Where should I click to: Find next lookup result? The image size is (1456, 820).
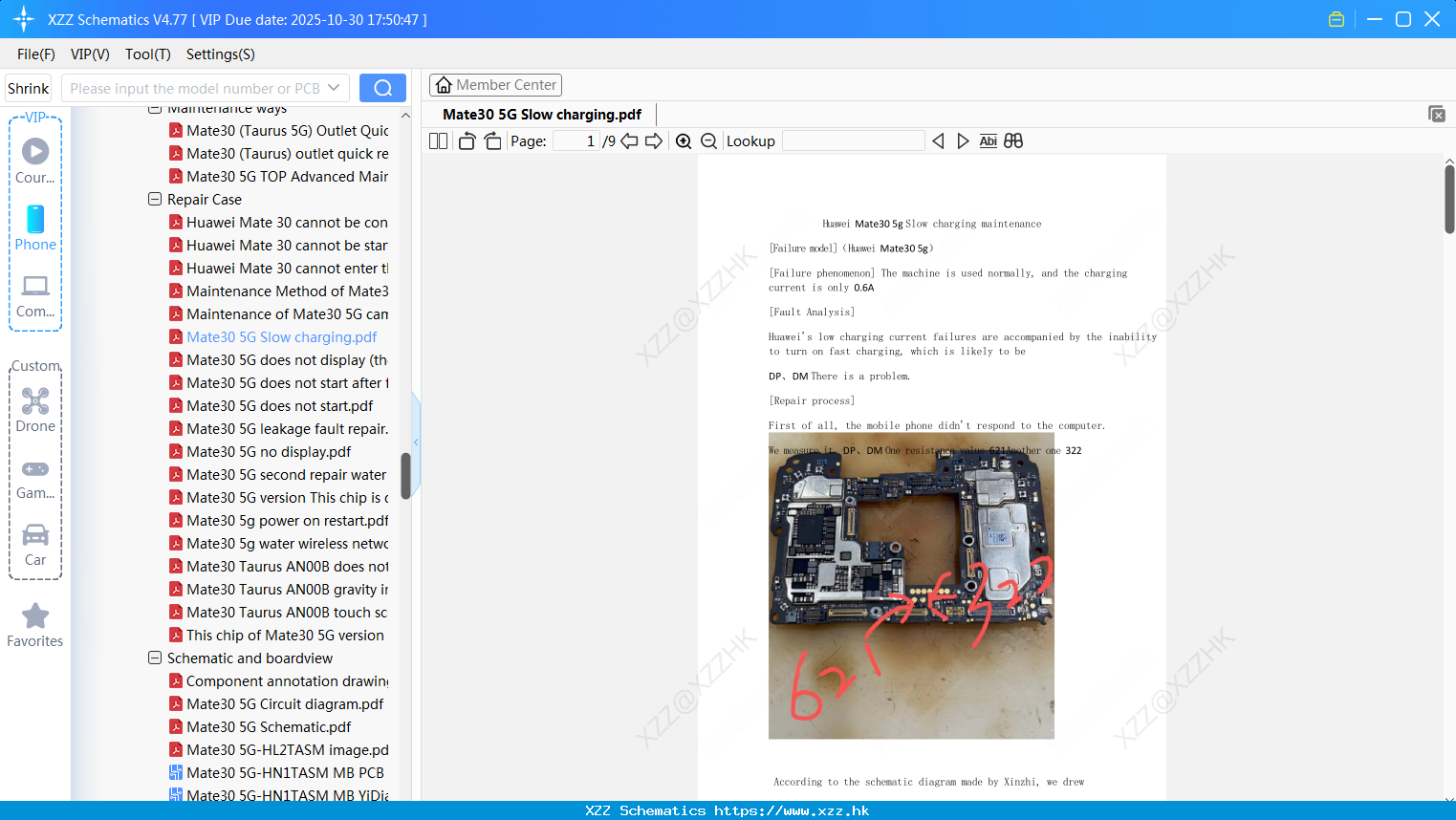[963, 140]
